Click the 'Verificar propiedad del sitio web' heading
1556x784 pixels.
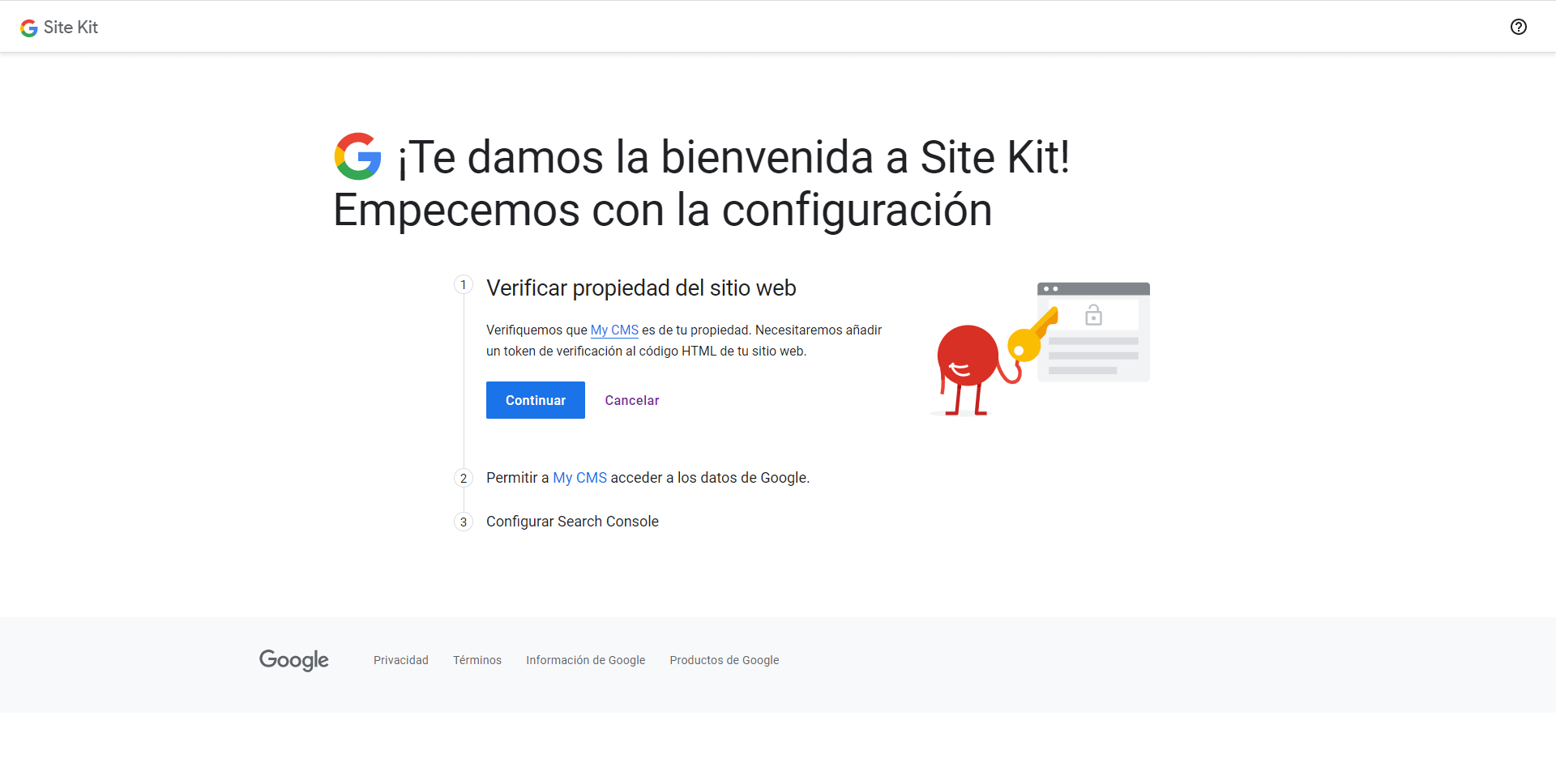(x=641, y=288)
